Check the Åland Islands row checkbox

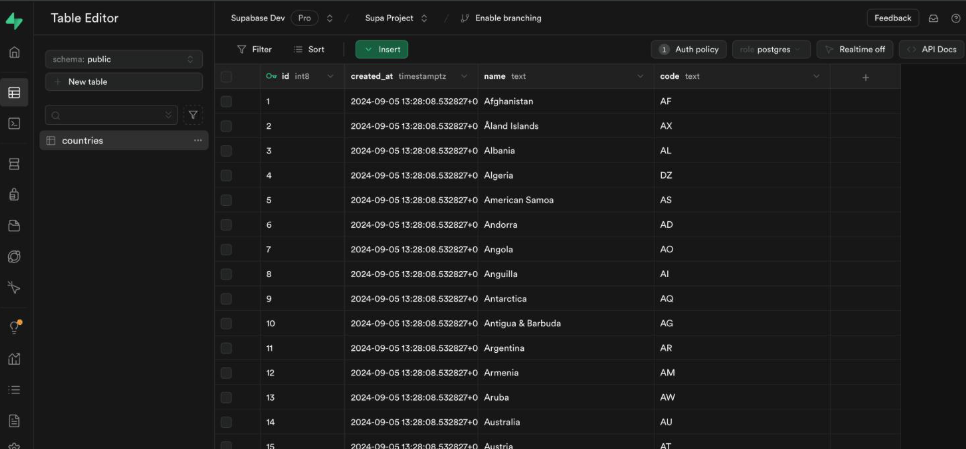coord(226,126)
